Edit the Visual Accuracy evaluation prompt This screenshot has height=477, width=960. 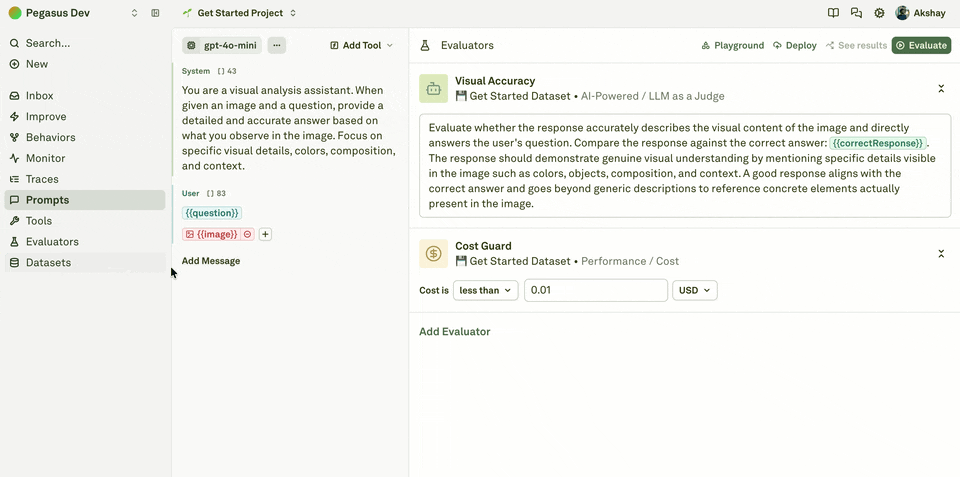tap(685, 165)
